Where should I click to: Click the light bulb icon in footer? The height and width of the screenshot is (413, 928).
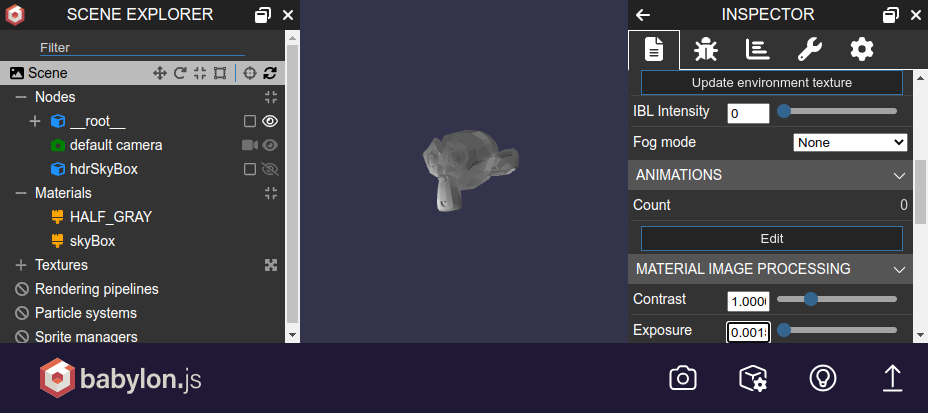(x=823, y=378)
